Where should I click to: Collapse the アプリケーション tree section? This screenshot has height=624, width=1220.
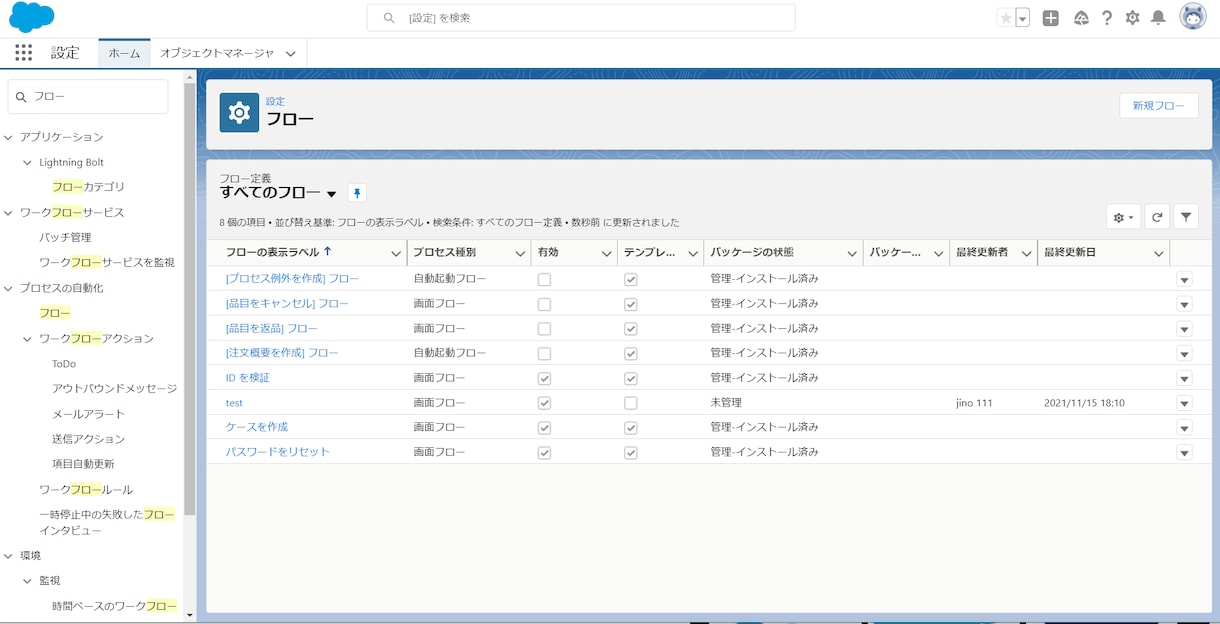[9, 137]
